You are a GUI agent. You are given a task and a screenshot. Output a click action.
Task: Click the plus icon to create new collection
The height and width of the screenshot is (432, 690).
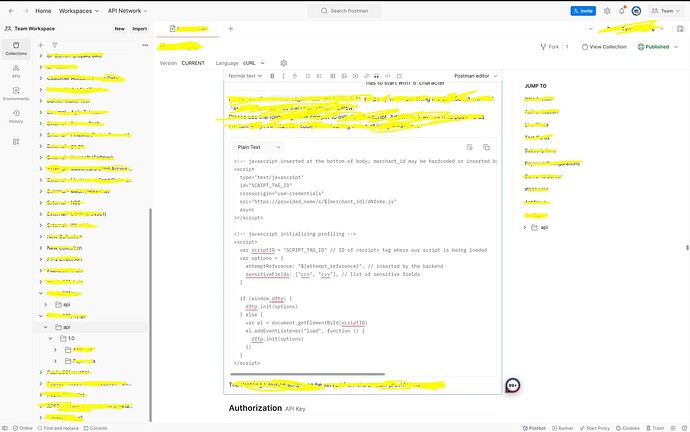tap(40, 45)
